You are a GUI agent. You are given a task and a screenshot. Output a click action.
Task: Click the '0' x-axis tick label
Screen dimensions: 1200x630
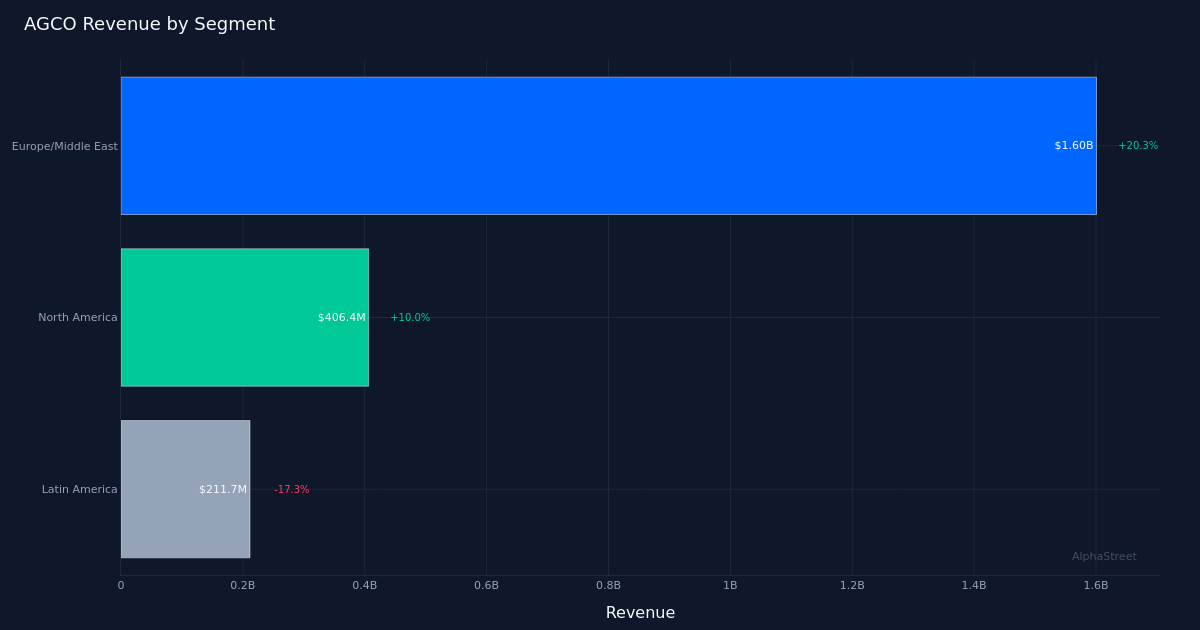pyautogui.click(x=121, y=586)
